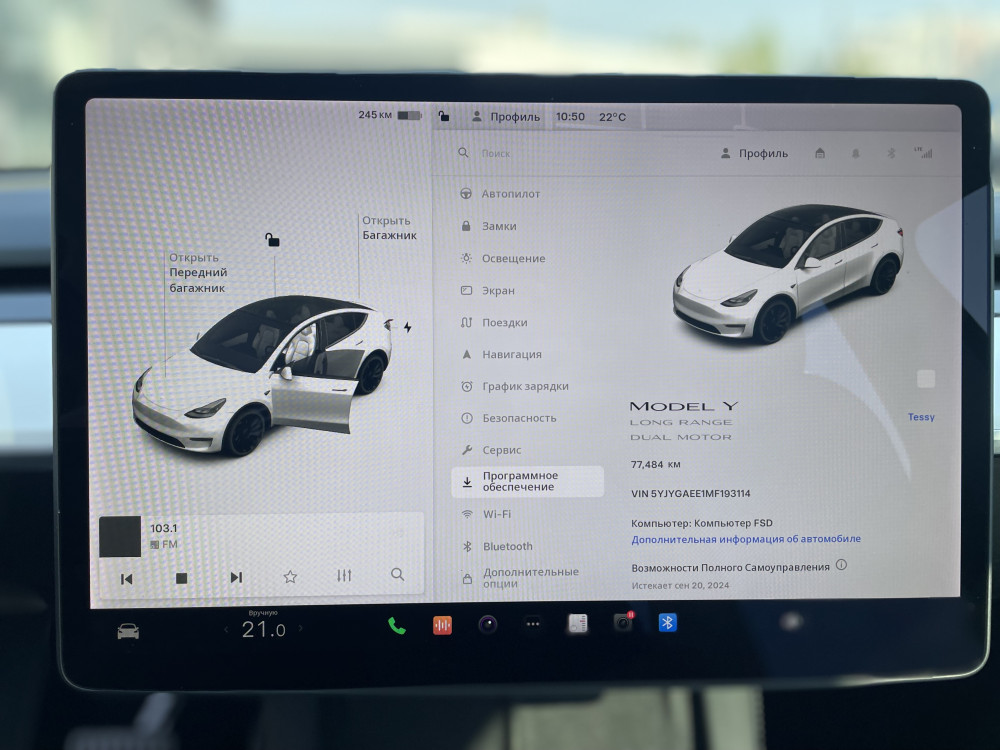
Task: Tap the 245 км range reading
Action: tap(375, 115)
